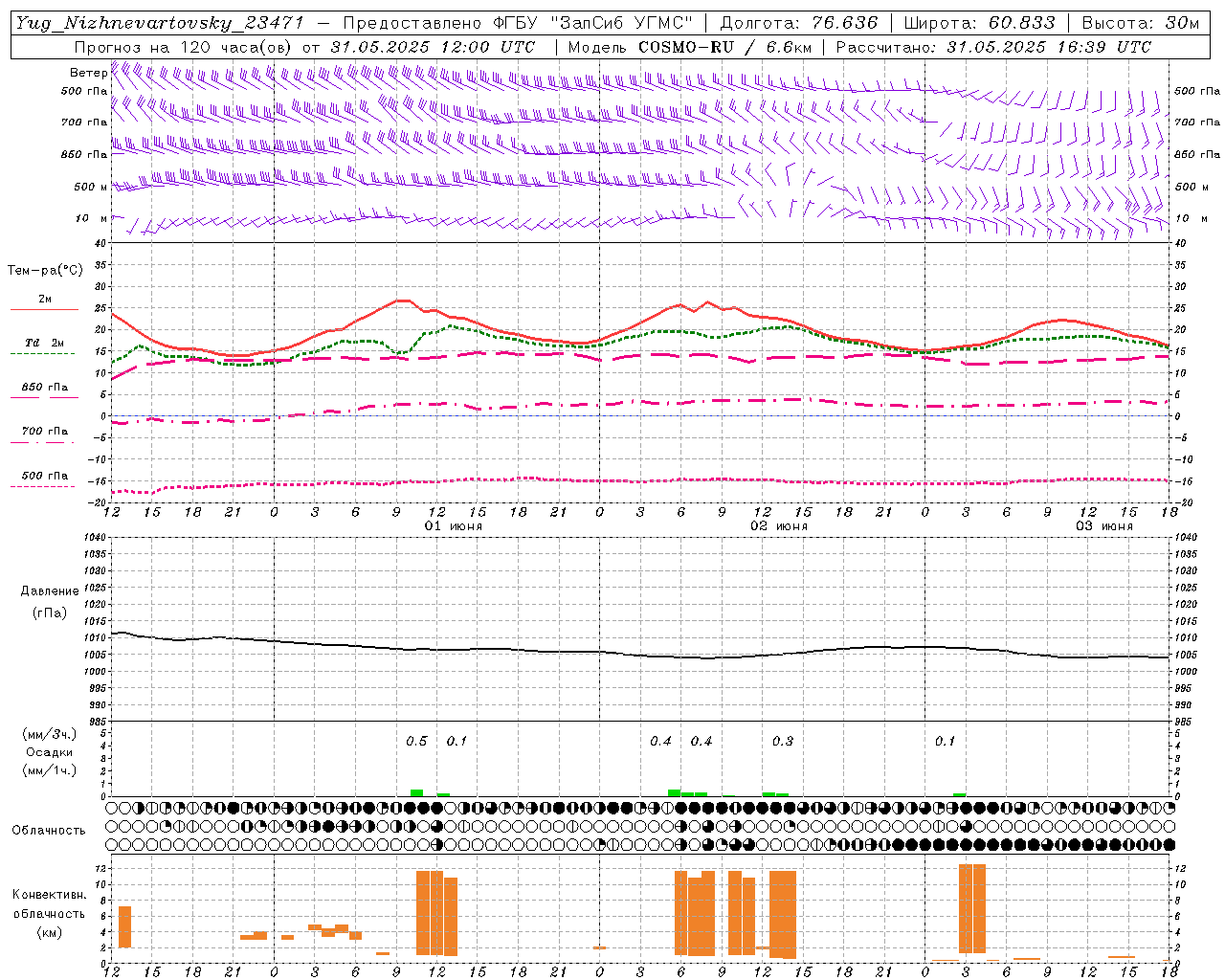Click the Облачность cloud cover label

49,830
